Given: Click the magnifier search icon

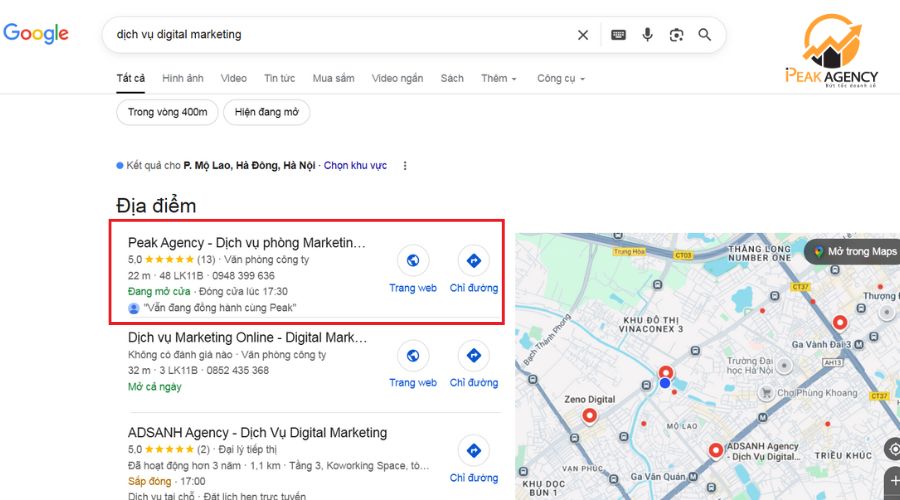Looking at the screenshot, I should click(x=704, y=34).
